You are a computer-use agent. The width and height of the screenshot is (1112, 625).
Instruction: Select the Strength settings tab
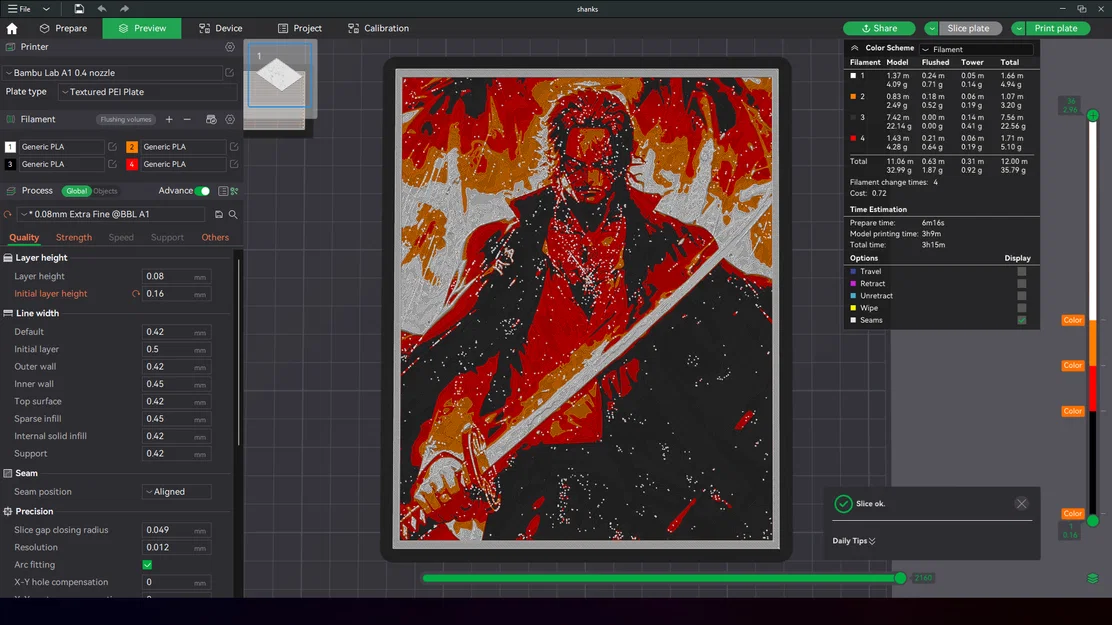pos(73,238)
